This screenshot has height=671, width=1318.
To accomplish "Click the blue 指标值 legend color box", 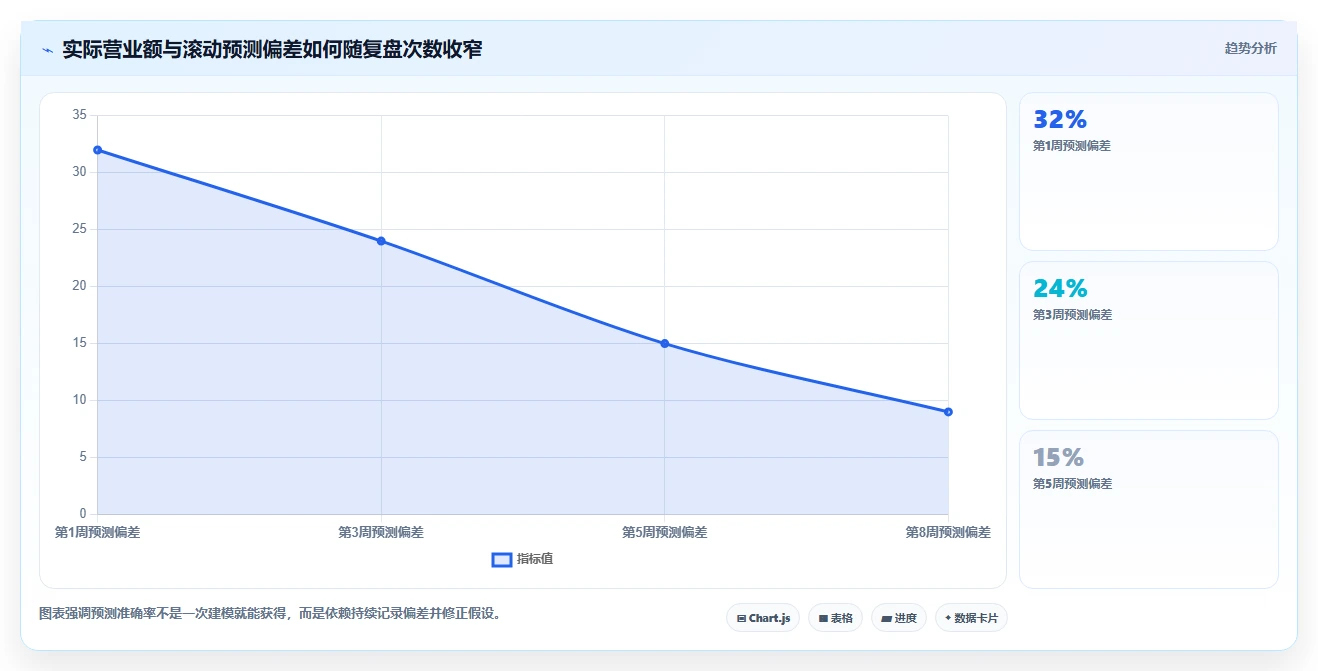I will tap(502, 559).
